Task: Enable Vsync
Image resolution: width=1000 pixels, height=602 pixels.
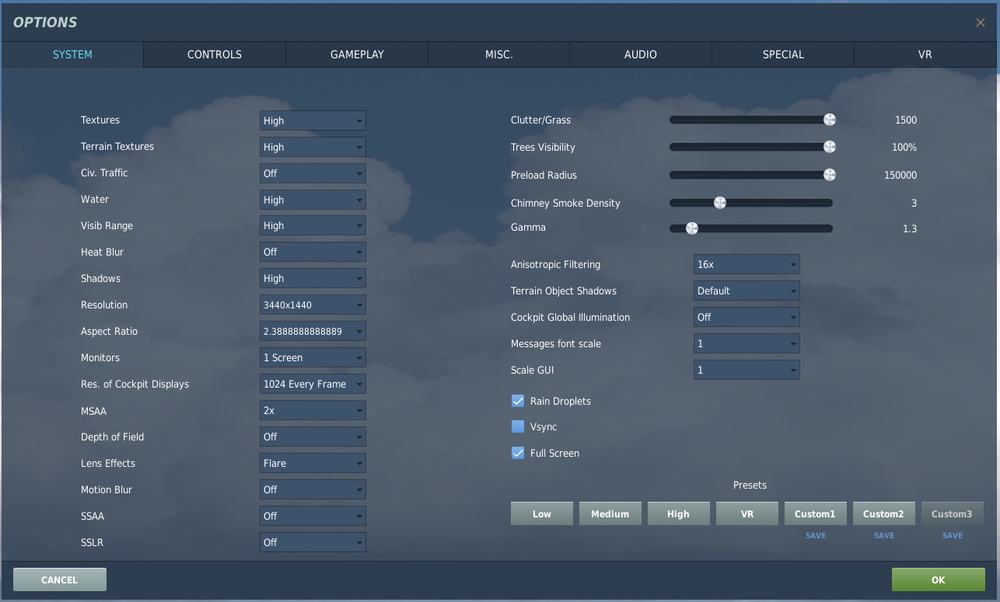Action: pos(518,426)
